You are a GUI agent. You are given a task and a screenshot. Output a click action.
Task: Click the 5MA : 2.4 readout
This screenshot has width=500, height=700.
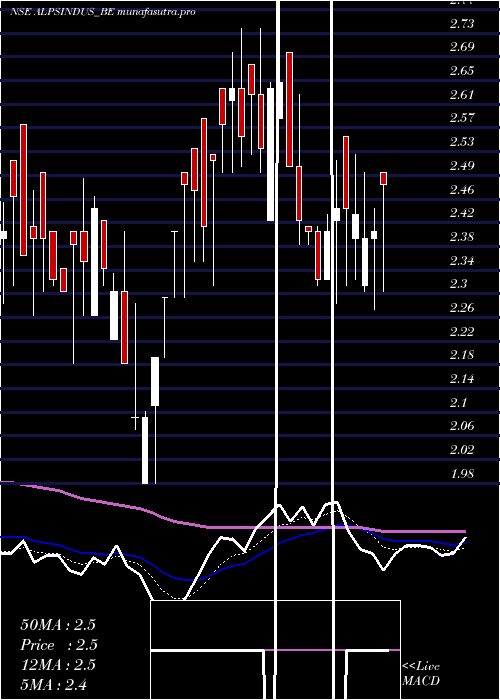pos(54,684)
